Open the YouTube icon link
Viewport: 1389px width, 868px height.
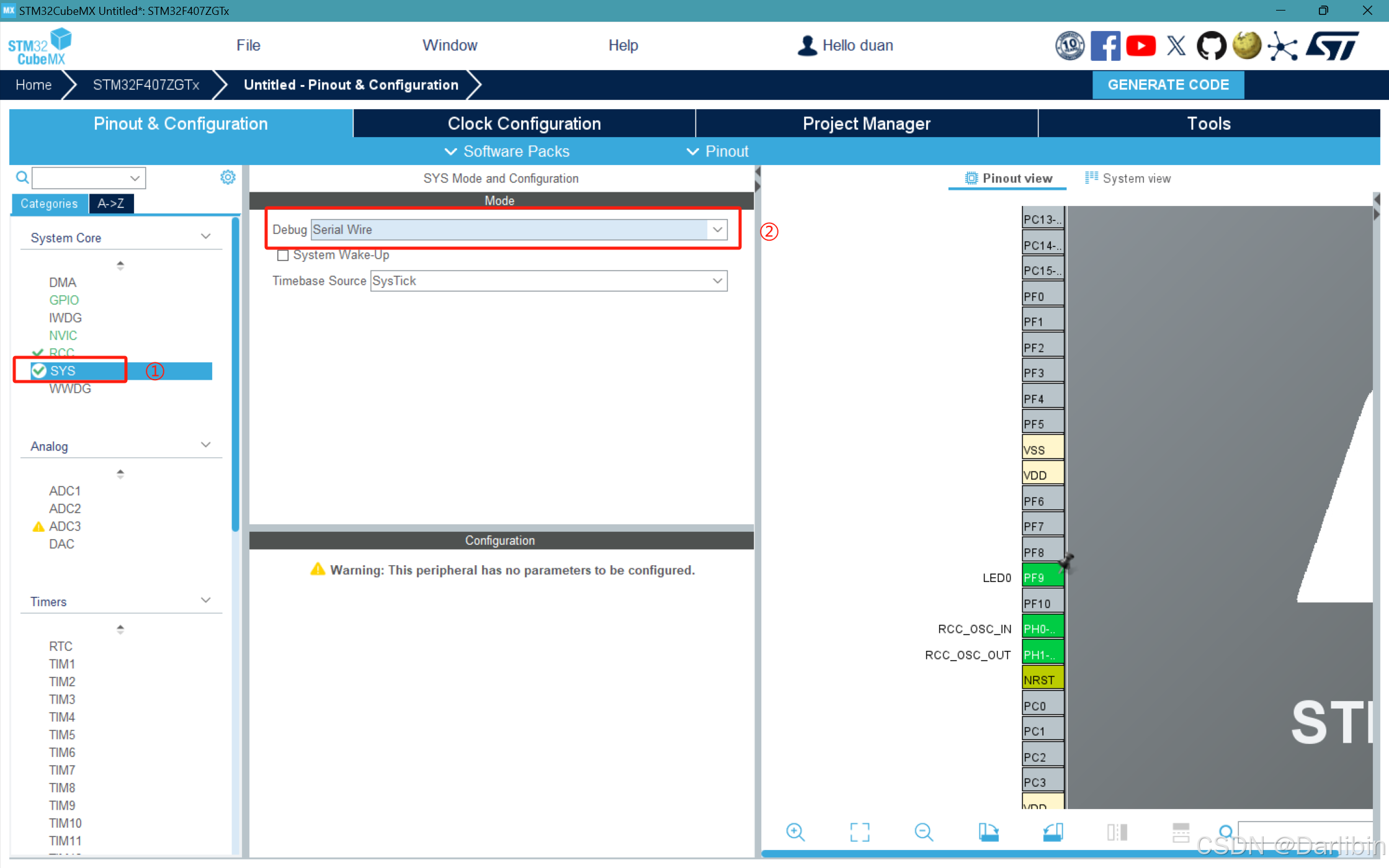coord(1140,46)
